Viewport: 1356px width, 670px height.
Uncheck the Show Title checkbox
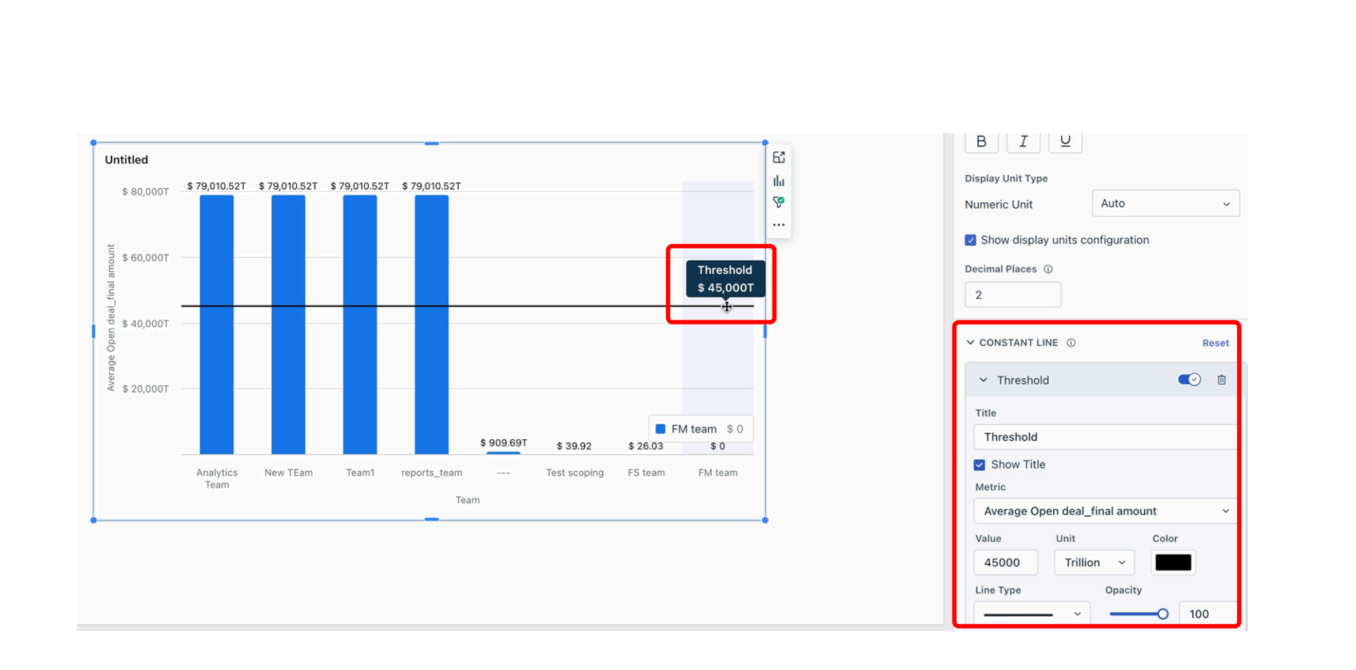click(x=979, y=465)
